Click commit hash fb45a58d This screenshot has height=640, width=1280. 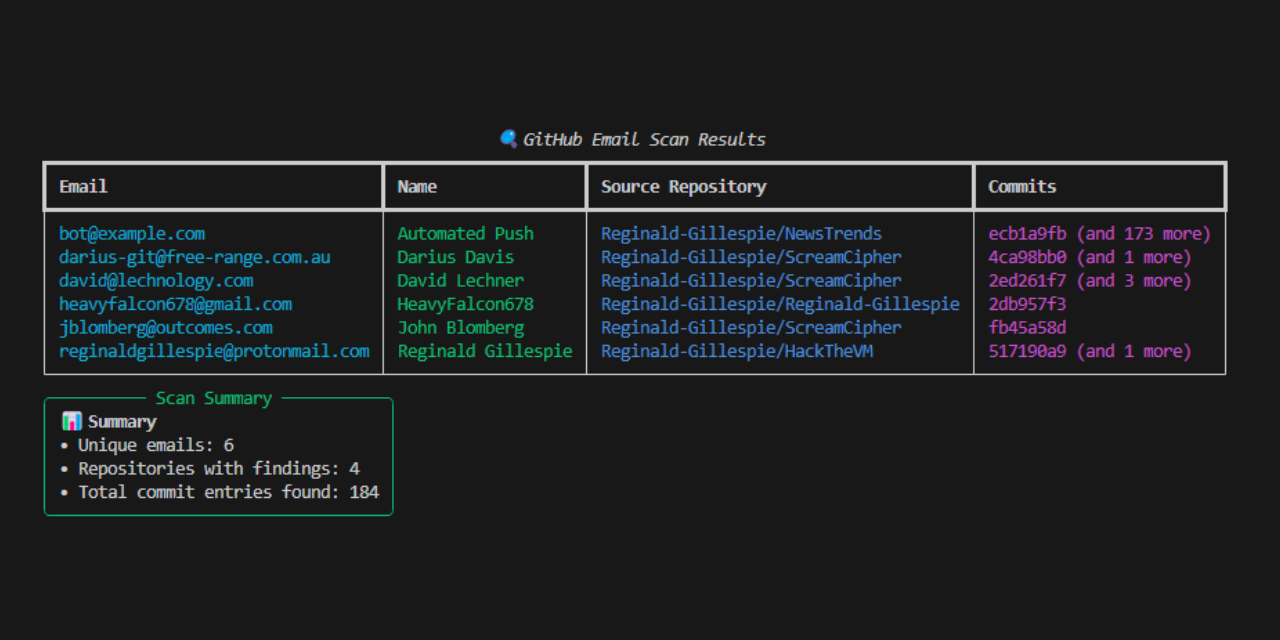[1027, 327]
